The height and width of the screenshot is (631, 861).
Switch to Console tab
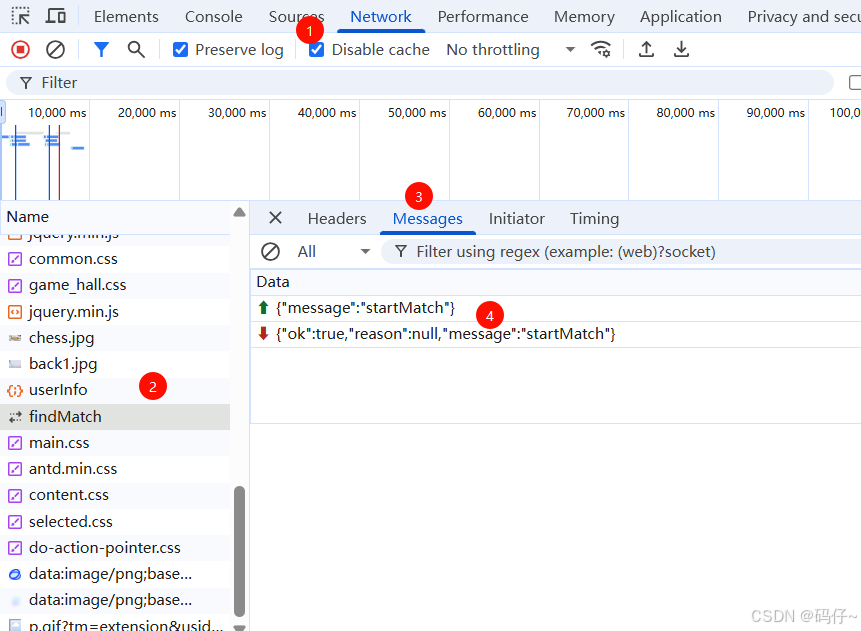tap(214, 16)
